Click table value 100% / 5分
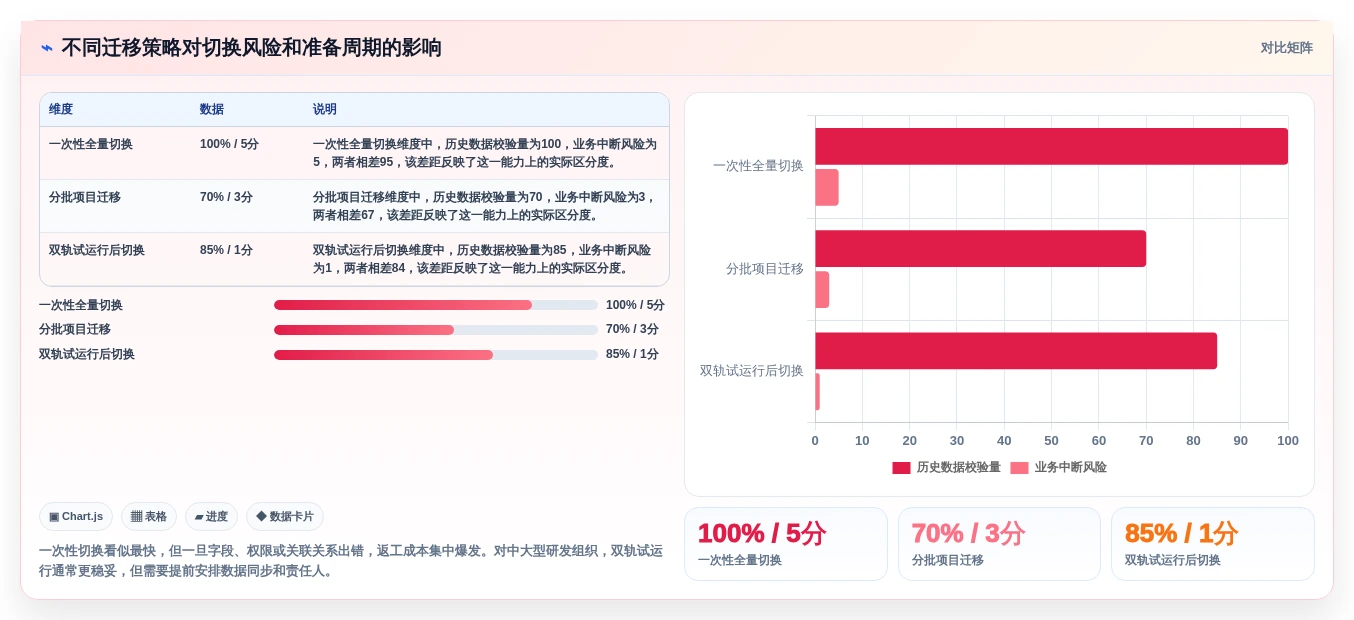The width and height of the screenshot is (1354, 620). click(x=229, y=144)
